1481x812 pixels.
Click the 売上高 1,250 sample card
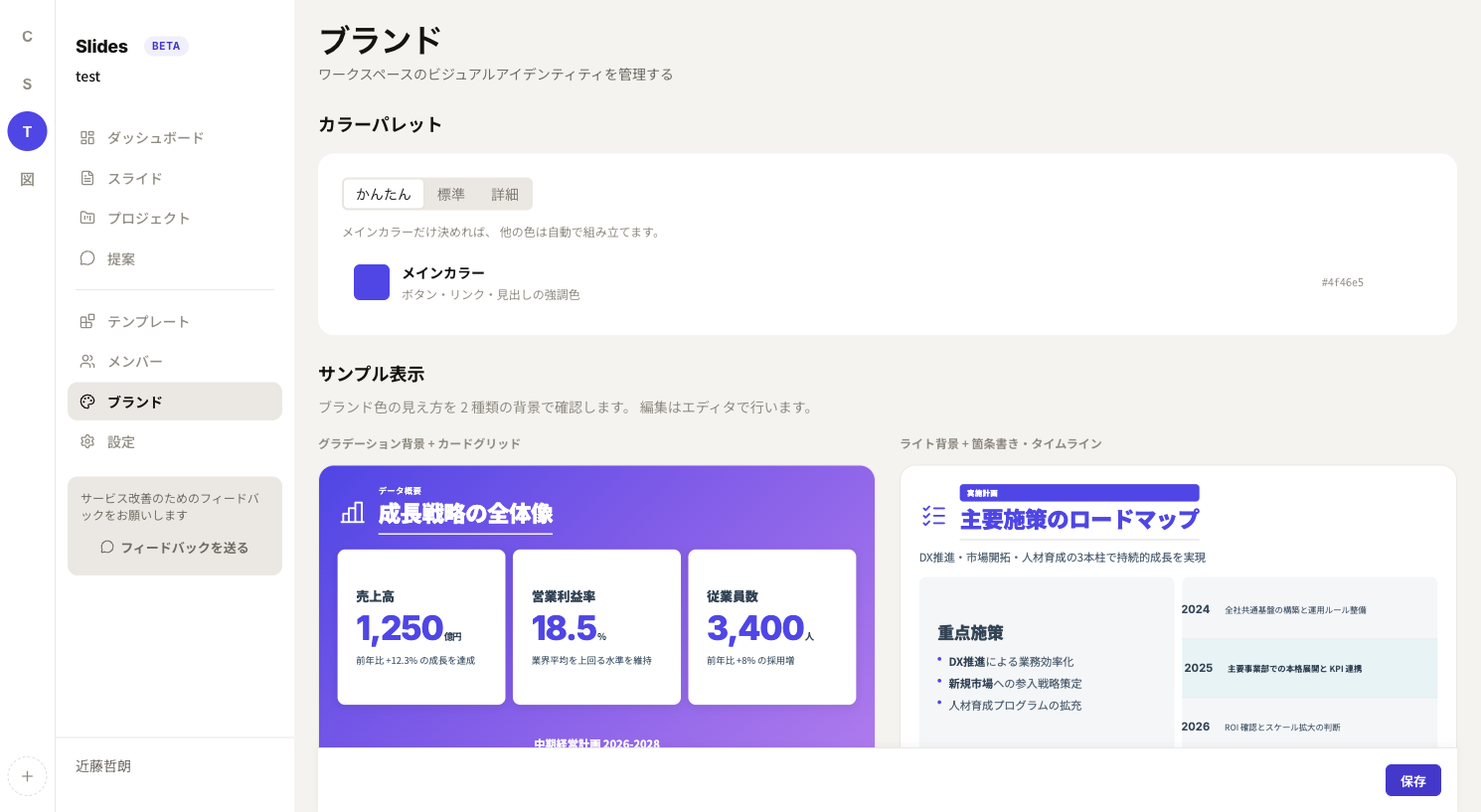(x=421, y=627)
